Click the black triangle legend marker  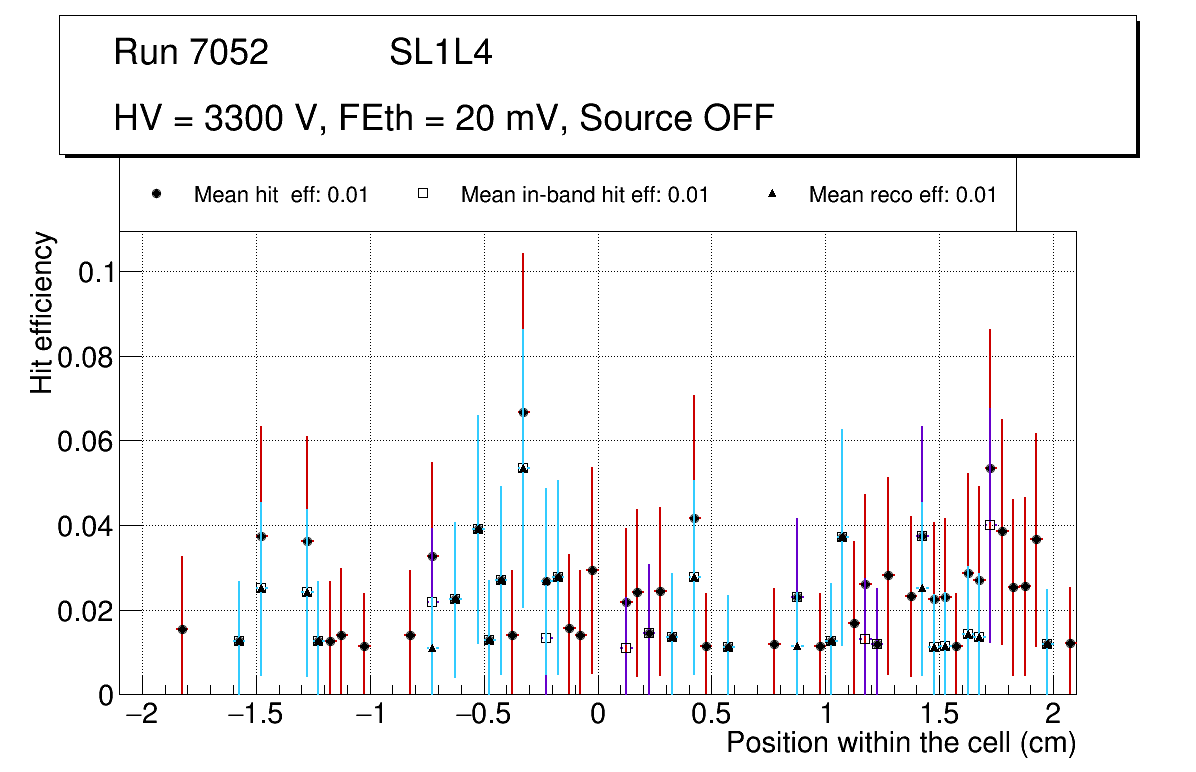tap(771, 195)
